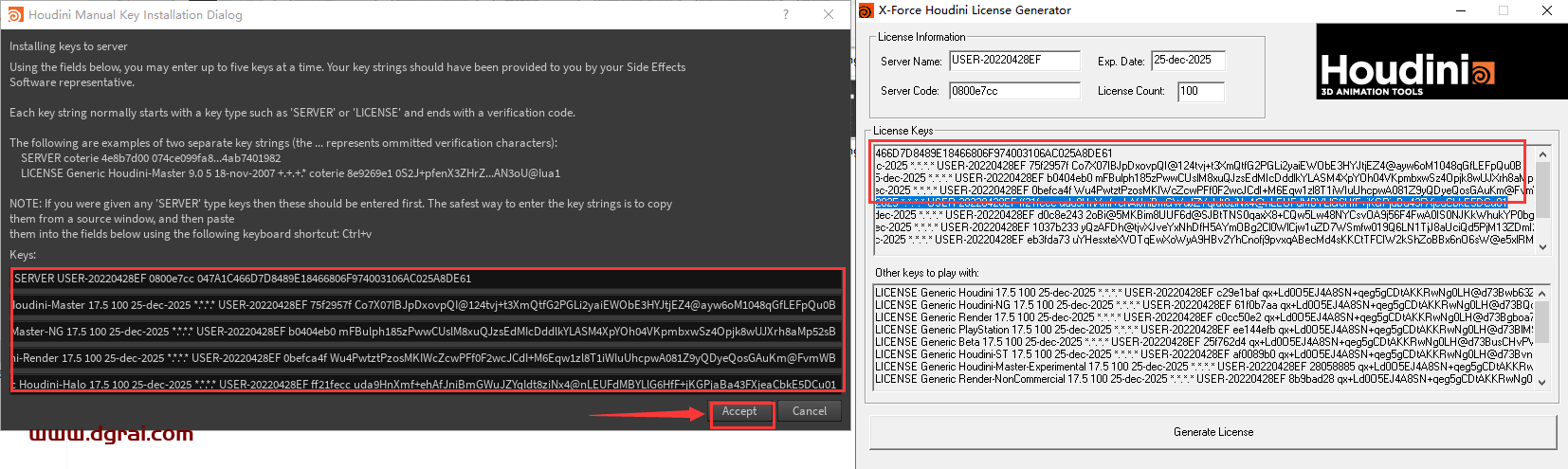
Task: Click the Server Name field USER-20220428EF
Action: click(1014, 61)
